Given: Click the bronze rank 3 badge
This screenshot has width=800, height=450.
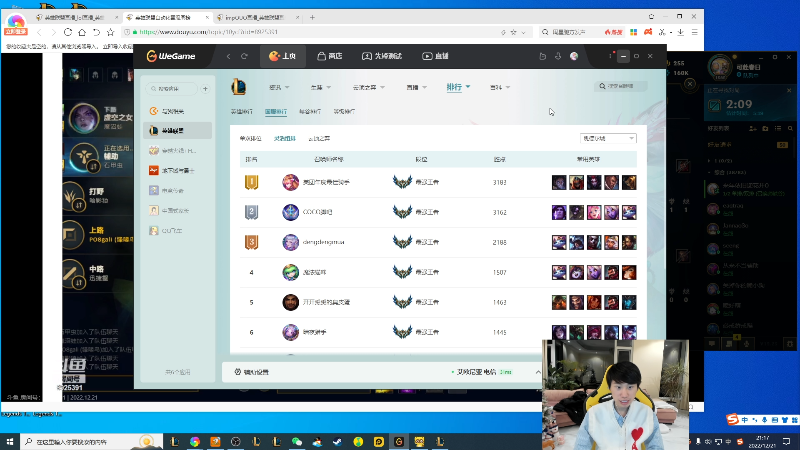Looking at the screenshot, I should pyautogui.click(x=251, y=242).
